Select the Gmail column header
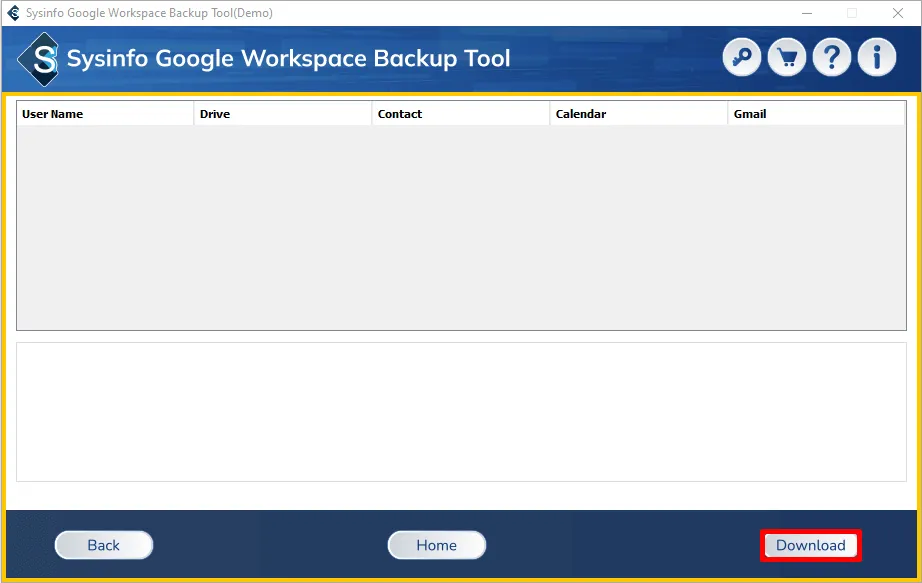This screenshot has width=922, height=583. (x=816, y=114)
